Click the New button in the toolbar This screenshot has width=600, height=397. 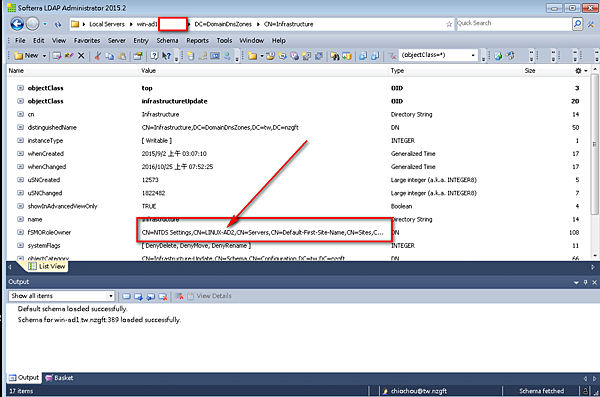click(x=26, y=56)
